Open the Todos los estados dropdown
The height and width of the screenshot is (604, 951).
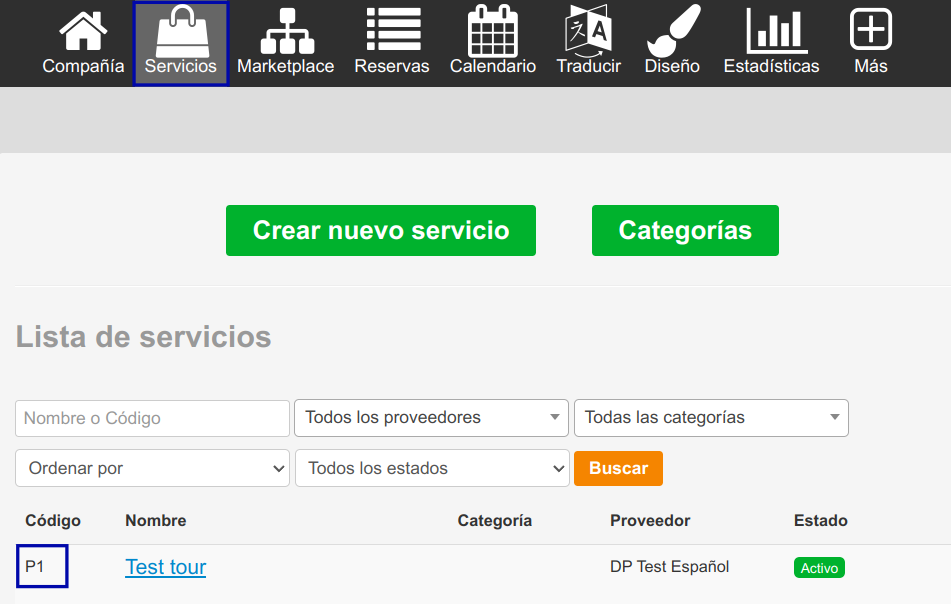tap(432, 468)
